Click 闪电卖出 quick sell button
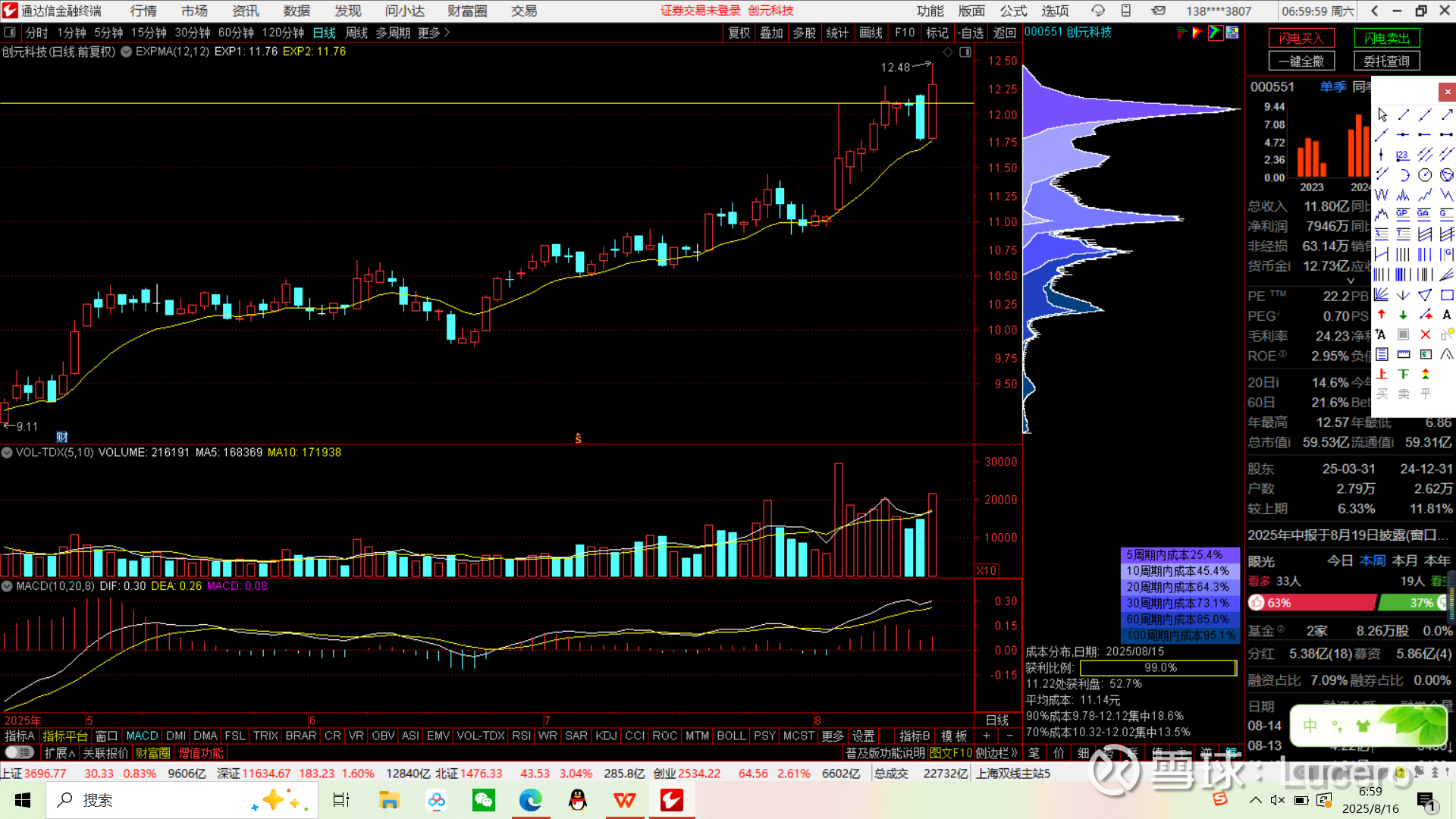 (x=1387, y=38)
